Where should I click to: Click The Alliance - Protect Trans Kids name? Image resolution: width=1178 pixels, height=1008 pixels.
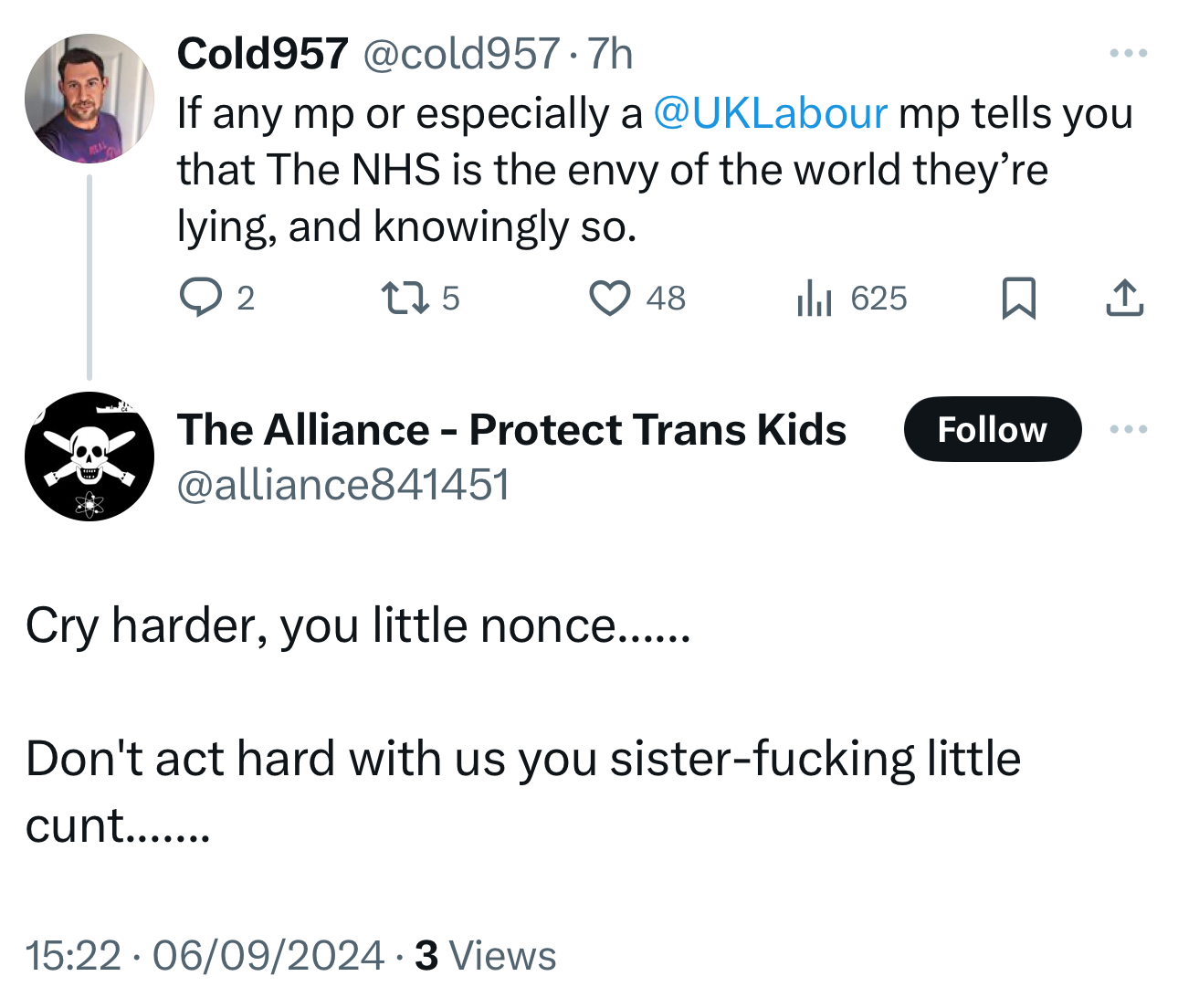511,429
